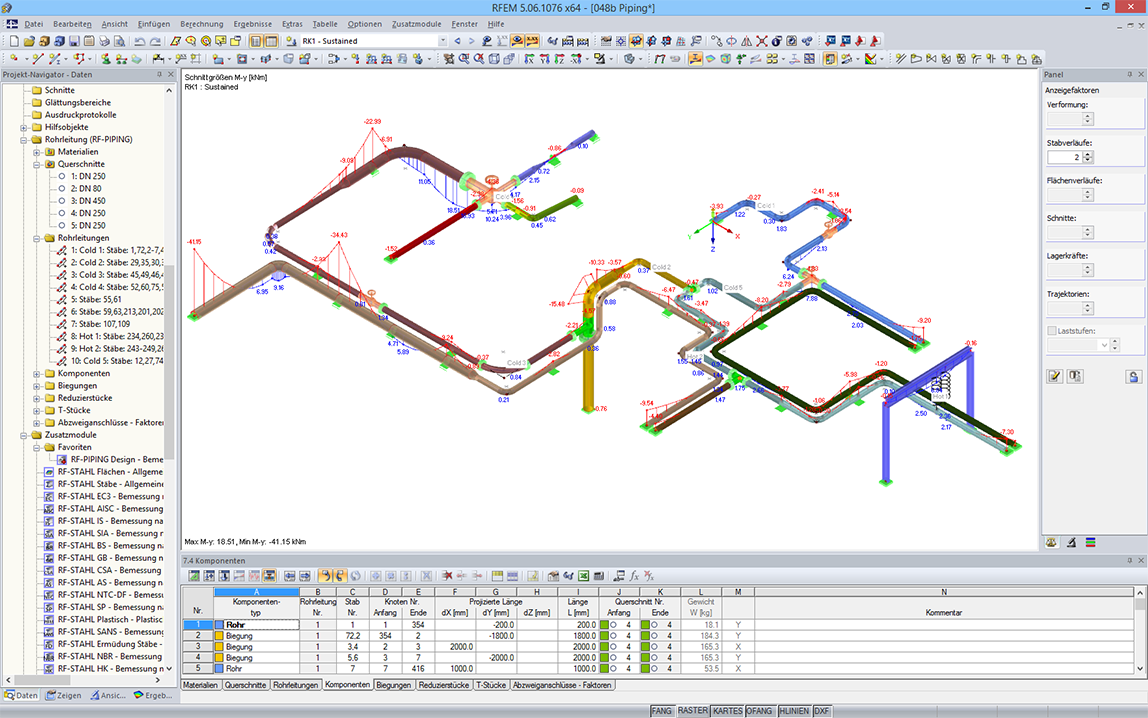The image size is (1148, 718).
Task: Collapse the Querschnitte tree node
Action: click(x=37, y=165)
